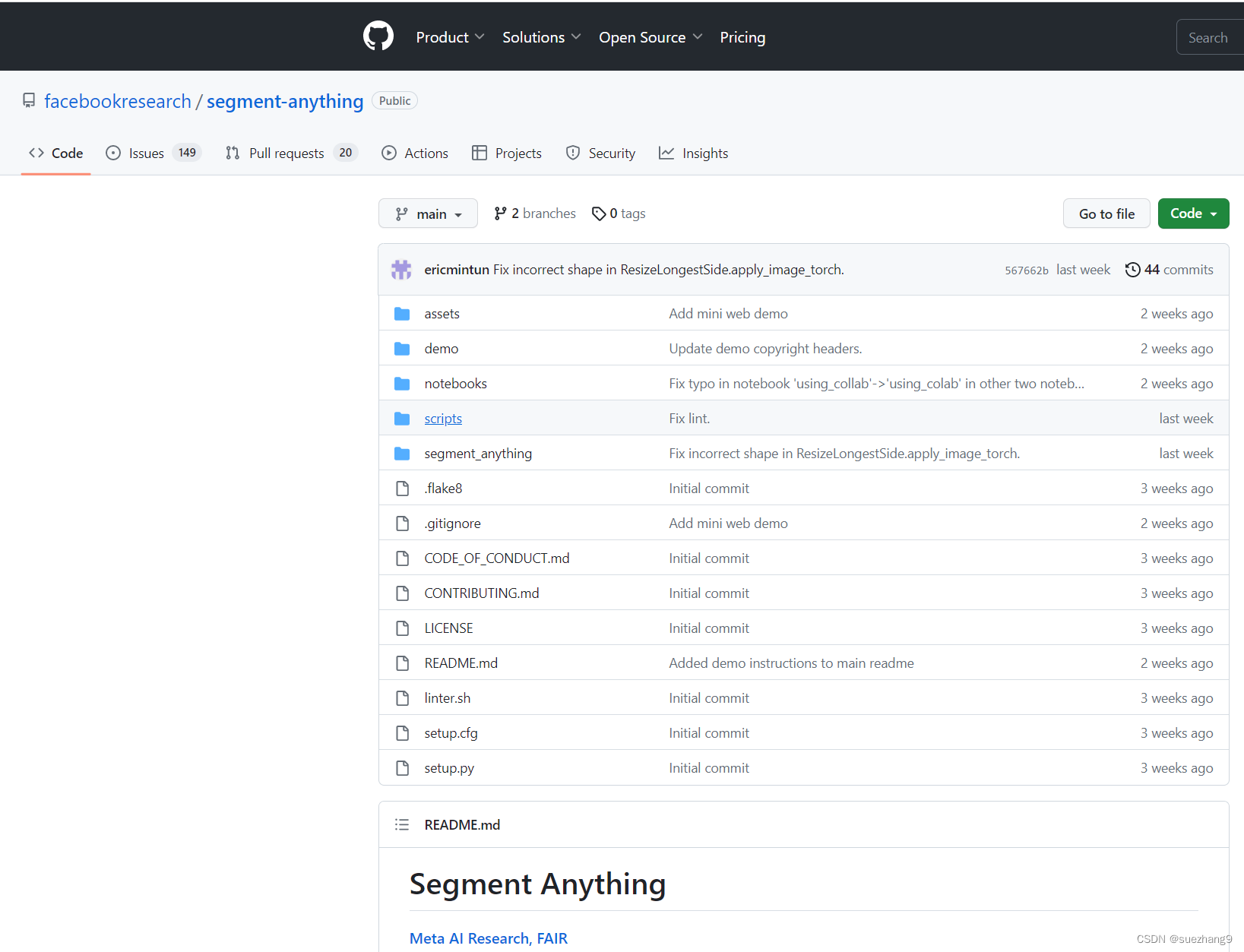Click the file icon next to linter.sh
The image size is (1244, 952).
403,698
